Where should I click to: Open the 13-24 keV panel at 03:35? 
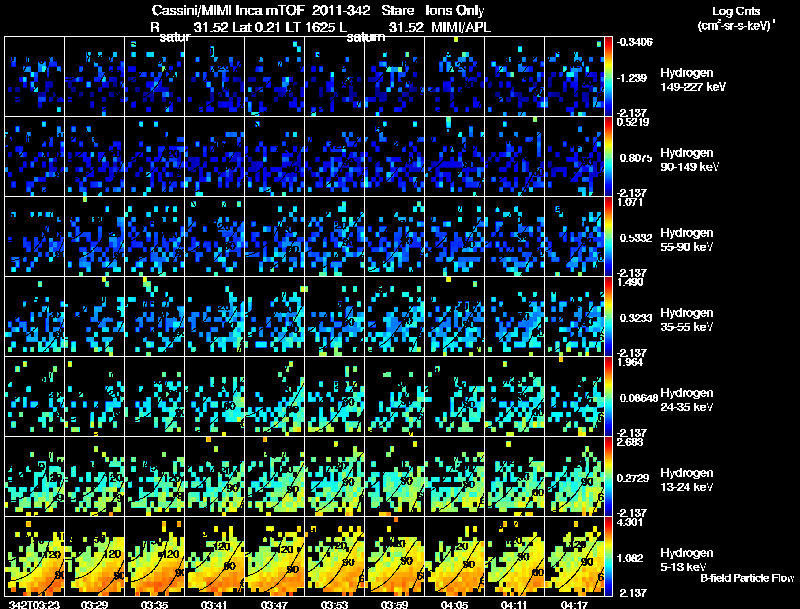pos(155,476)
